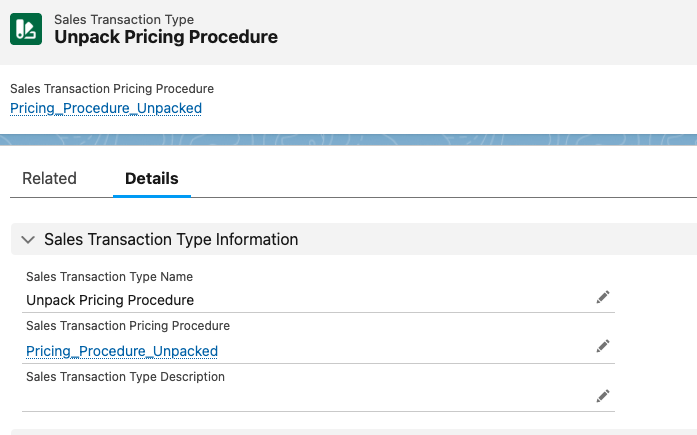Click the decorative blue banner strip
This screenshot has height=435, width=697.
click(x=348, y=140)
